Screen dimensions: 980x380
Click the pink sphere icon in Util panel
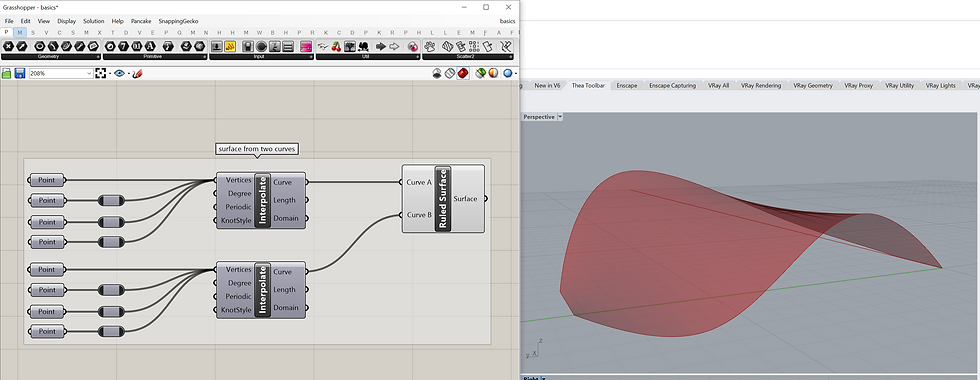click(x=412, y=46)
